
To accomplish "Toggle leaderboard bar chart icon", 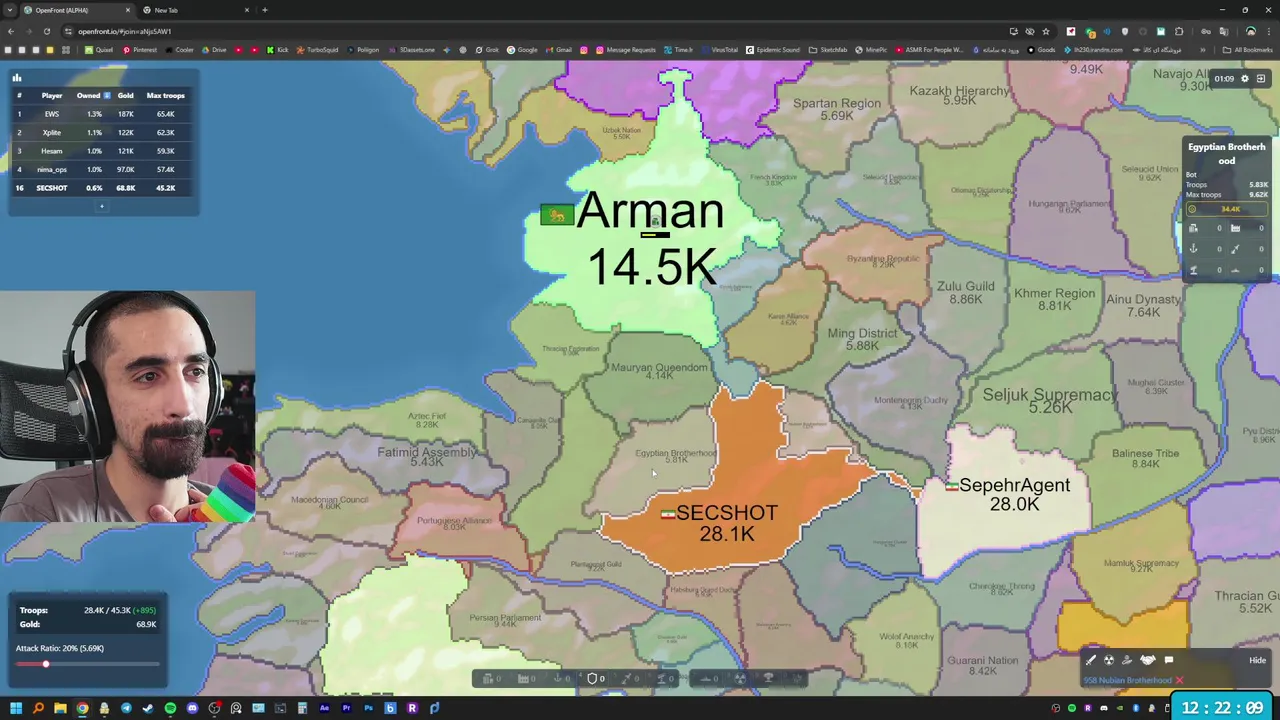I will (x=16, y=77).
